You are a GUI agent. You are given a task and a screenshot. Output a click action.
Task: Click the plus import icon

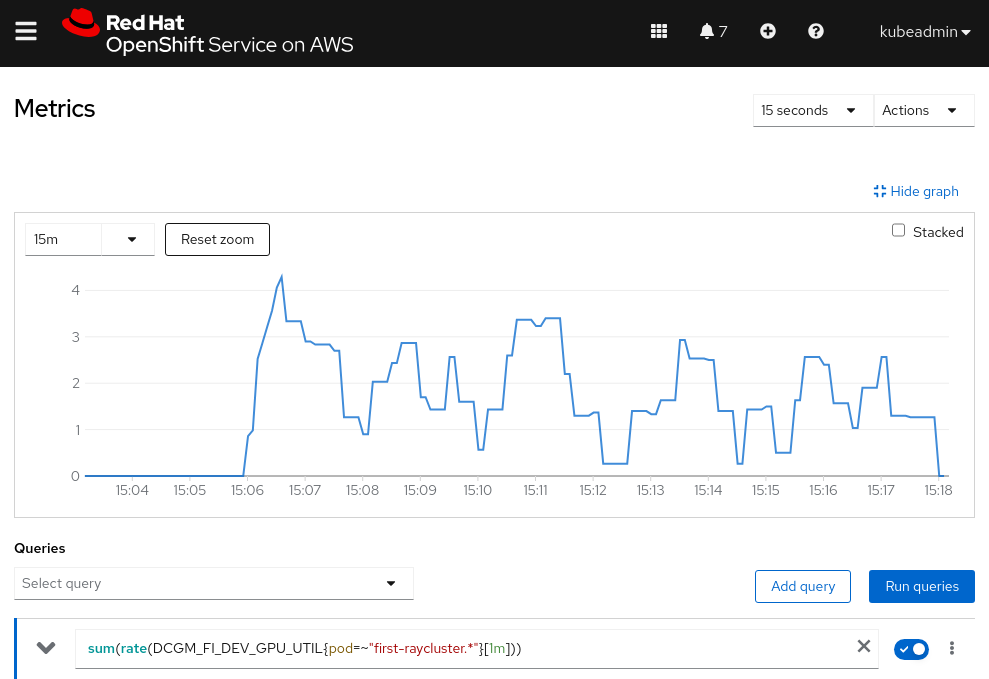[x=768, y=32]
